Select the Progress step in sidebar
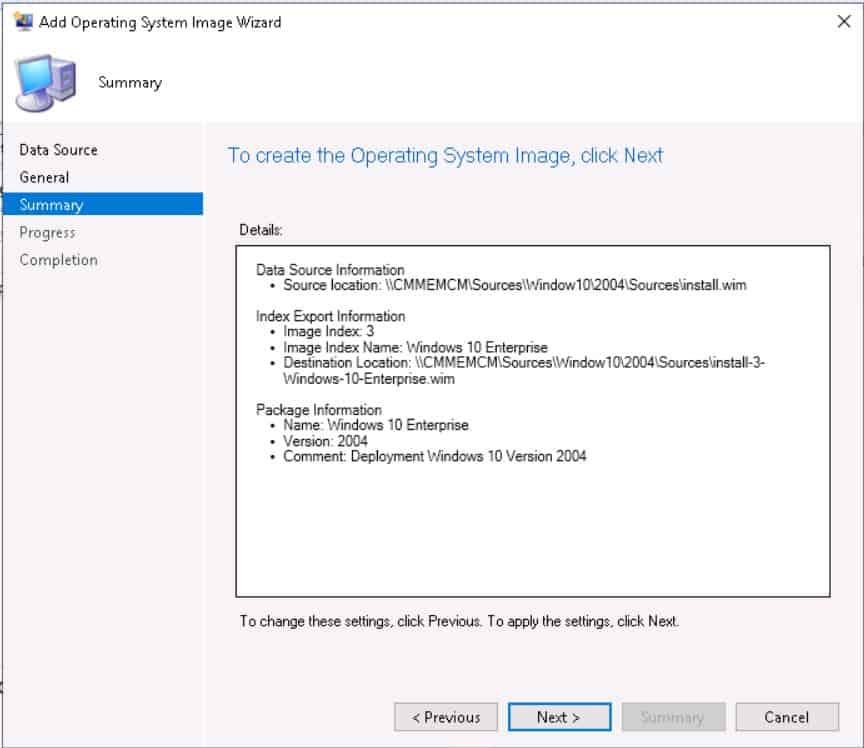Image resolution: width=864 pixels, height=748 pixels. (47, 233)
